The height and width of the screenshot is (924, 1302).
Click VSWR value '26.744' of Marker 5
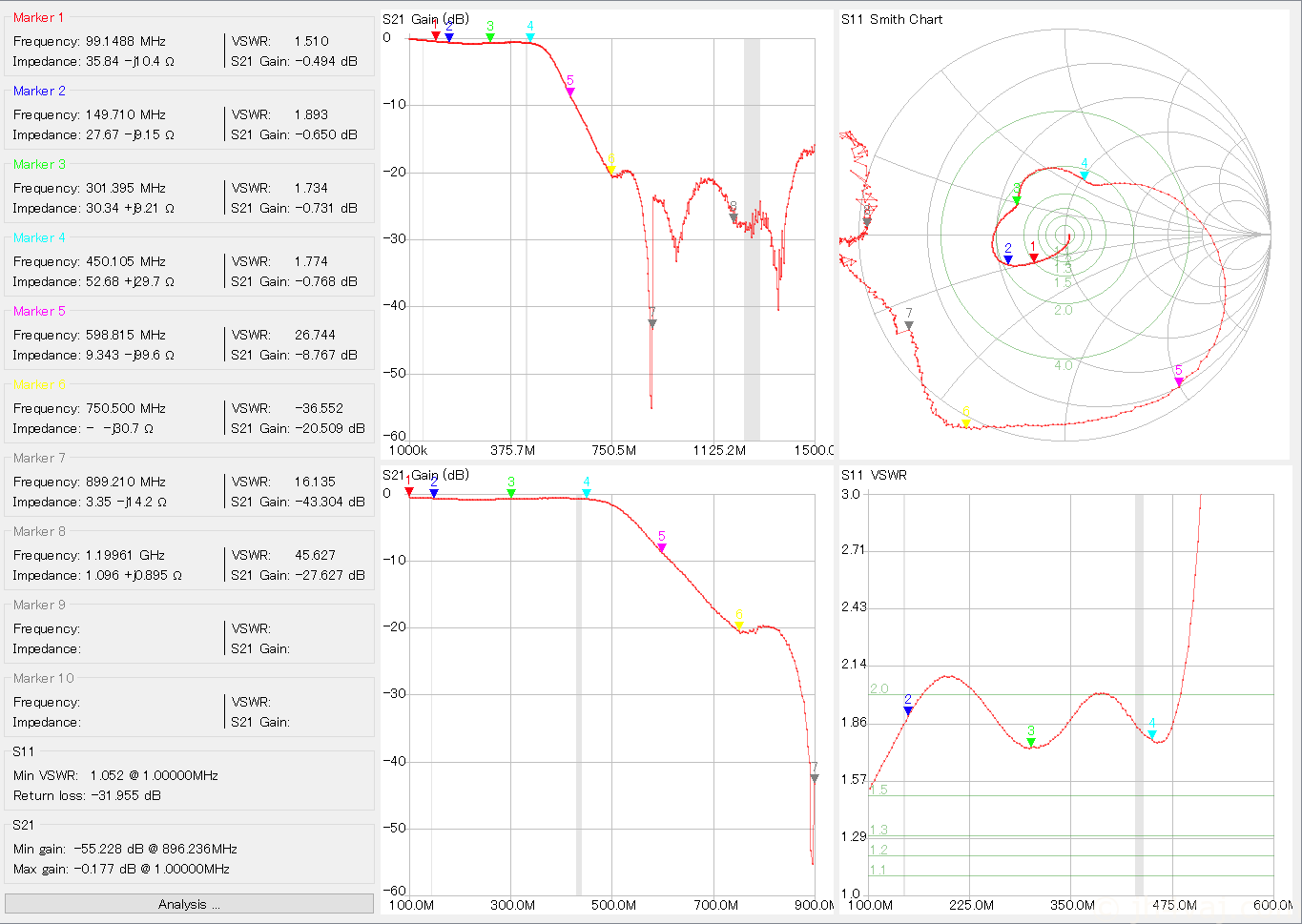point(316,335)
